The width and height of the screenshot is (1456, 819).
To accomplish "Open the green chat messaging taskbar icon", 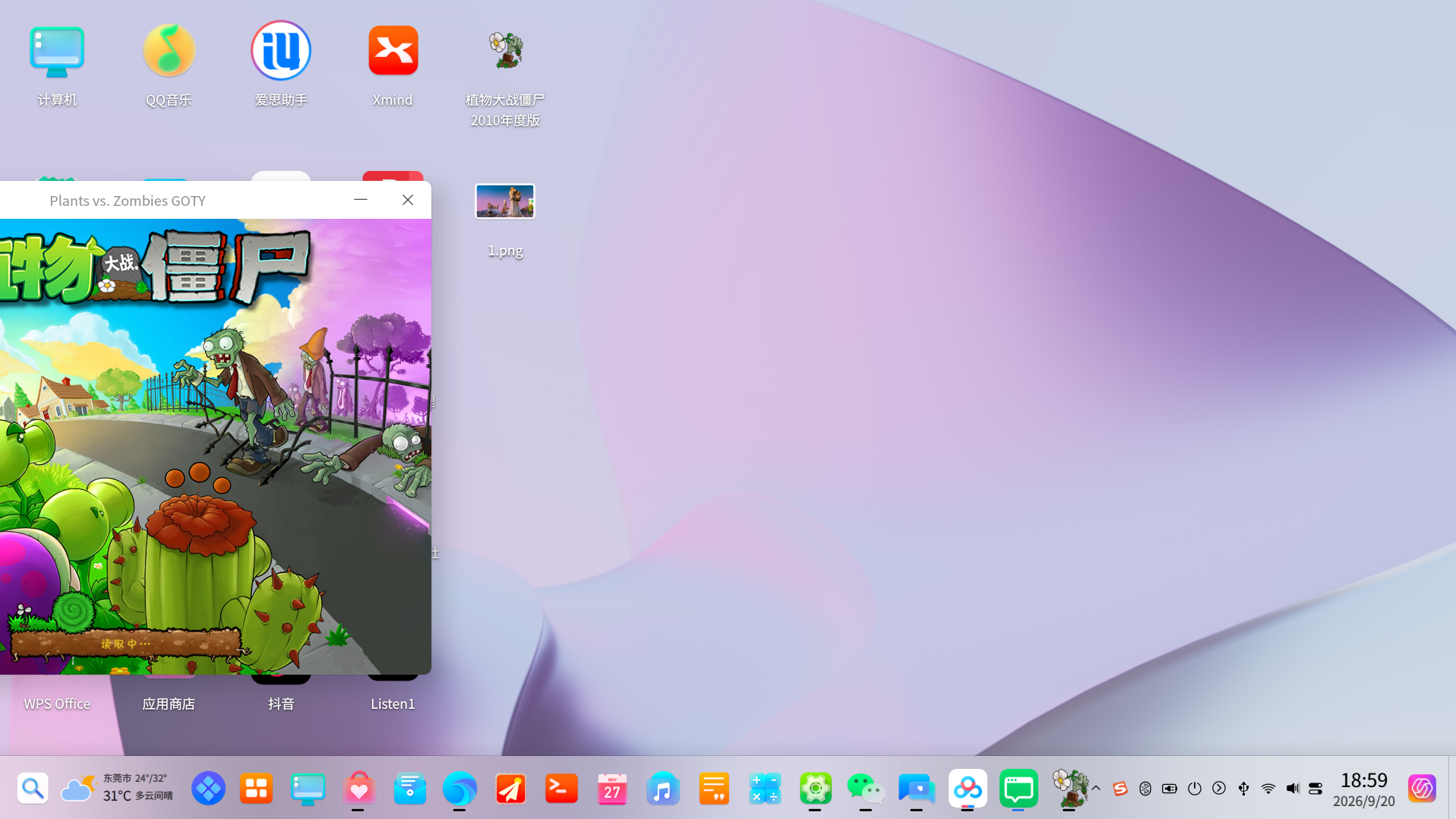I will [1018, 789].
